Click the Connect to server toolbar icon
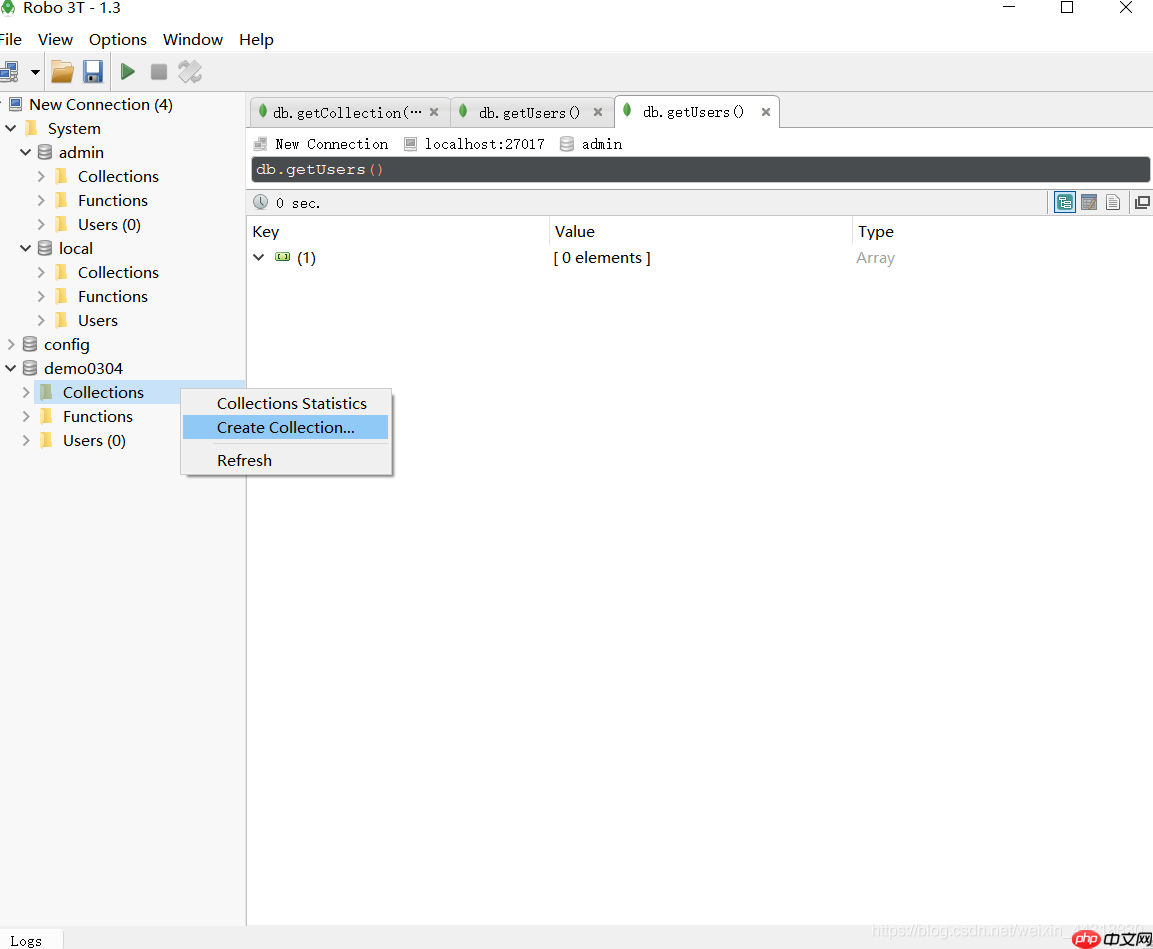The image size is (1153, 949). click(9, 72)
